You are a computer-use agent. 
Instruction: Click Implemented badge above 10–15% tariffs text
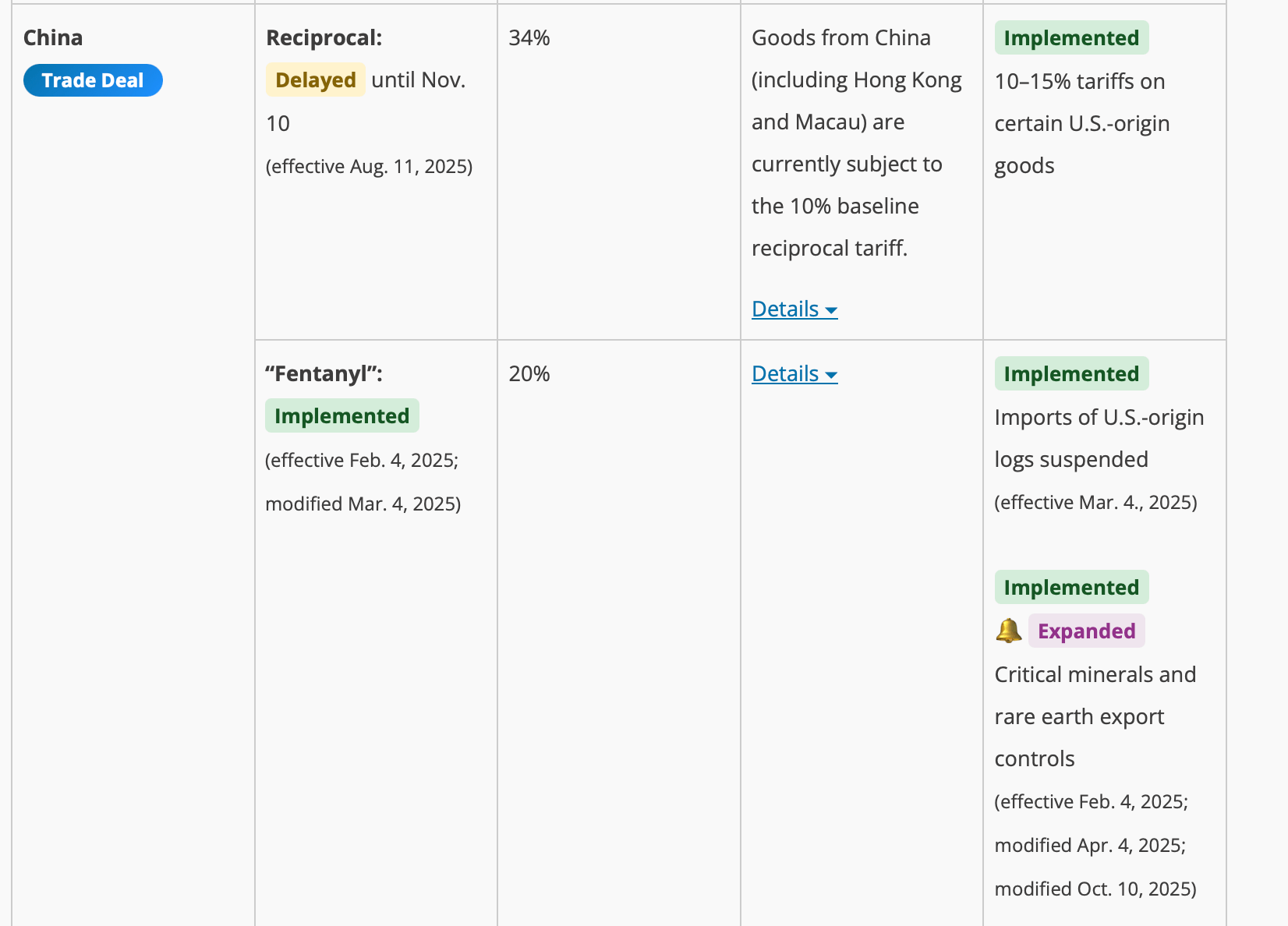pyautogui.click(x=1070, y=38)
